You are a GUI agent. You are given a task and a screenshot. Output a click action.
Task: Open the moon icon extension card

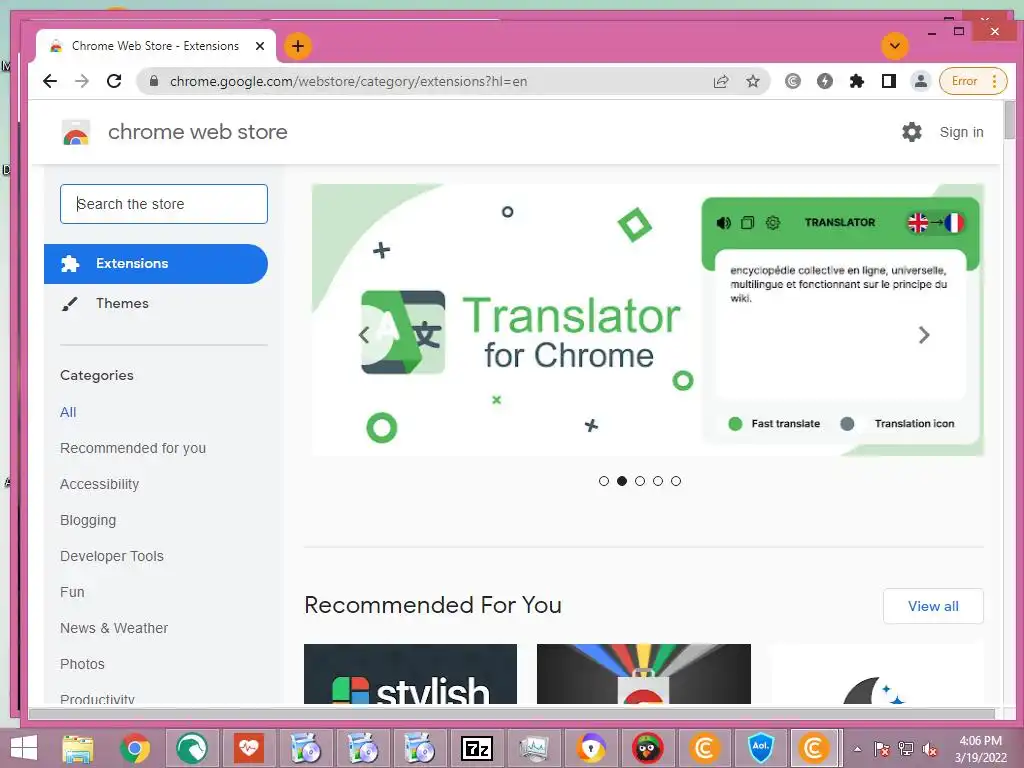tap(876, 674)
